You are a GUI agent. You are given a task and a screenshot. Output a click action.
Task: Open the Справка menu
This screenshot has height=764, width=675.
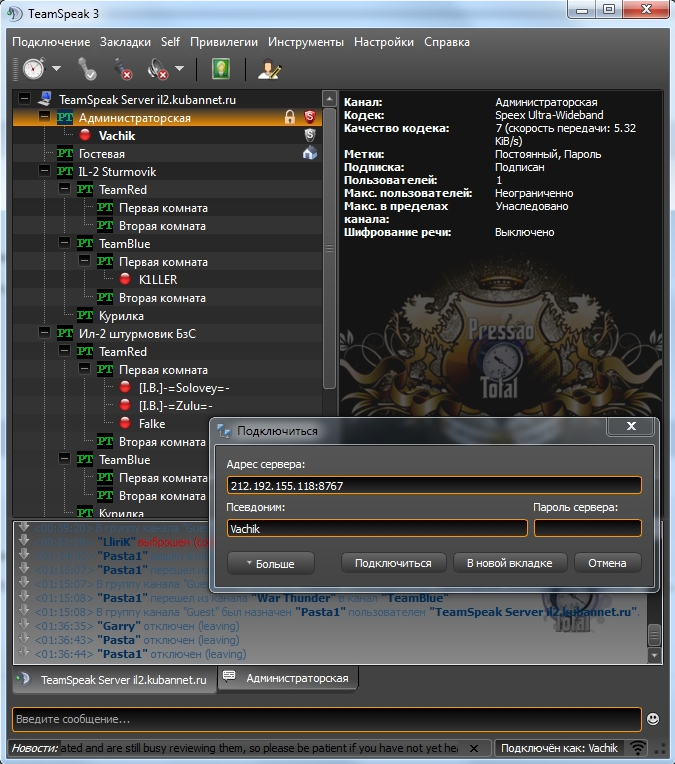click(x=446, y=42)
